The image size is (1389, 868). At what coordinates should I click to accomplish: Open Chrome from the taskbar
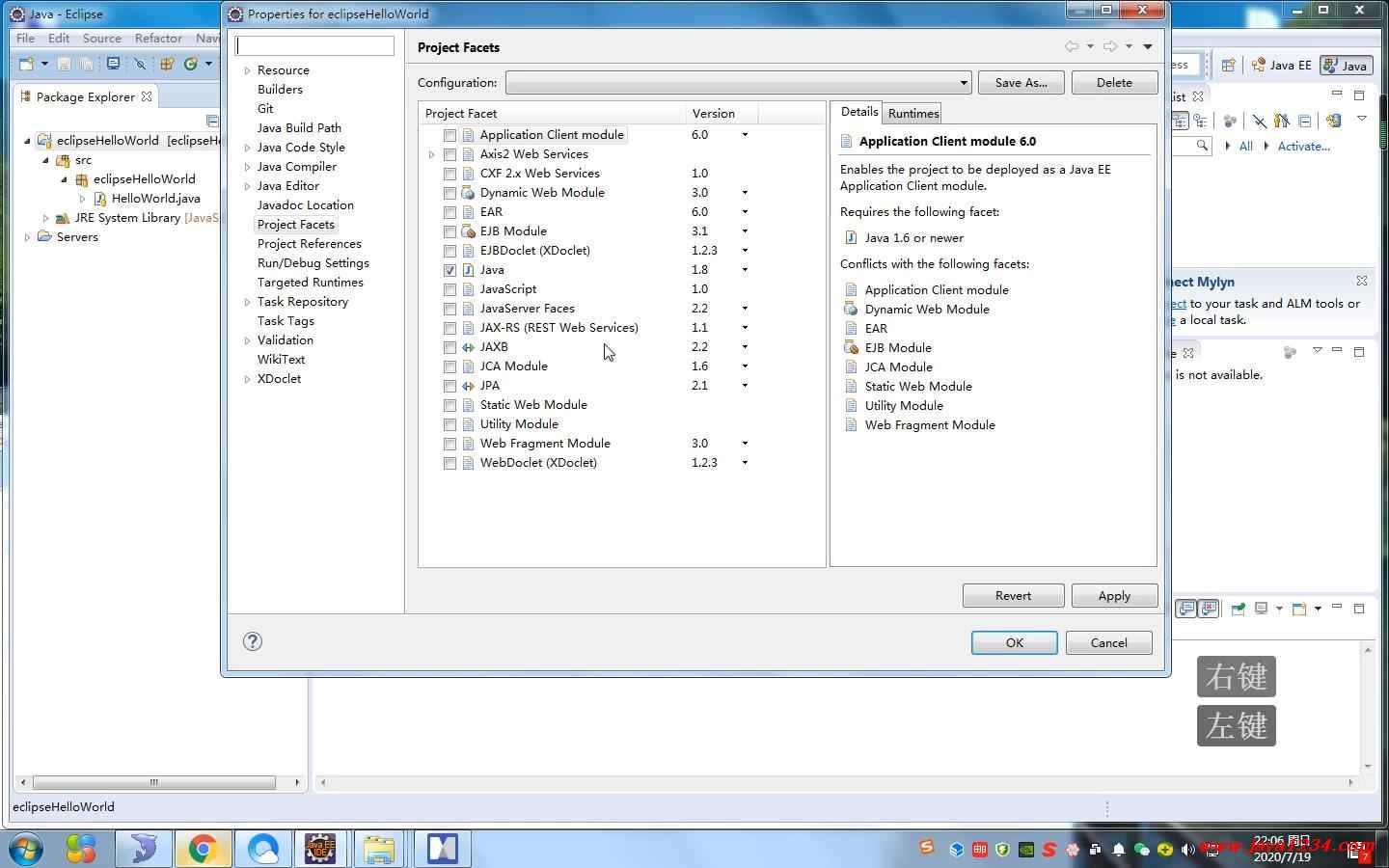(x=203, y=848)
